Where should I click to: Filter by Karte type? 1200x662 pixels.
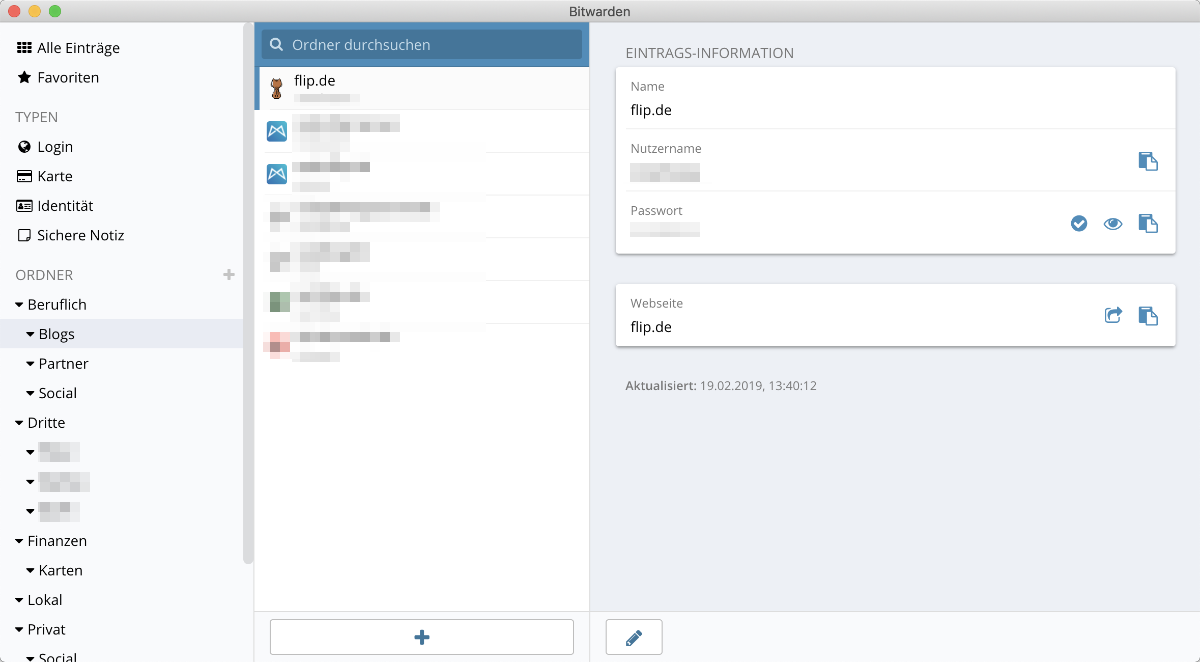pos(54,176)
